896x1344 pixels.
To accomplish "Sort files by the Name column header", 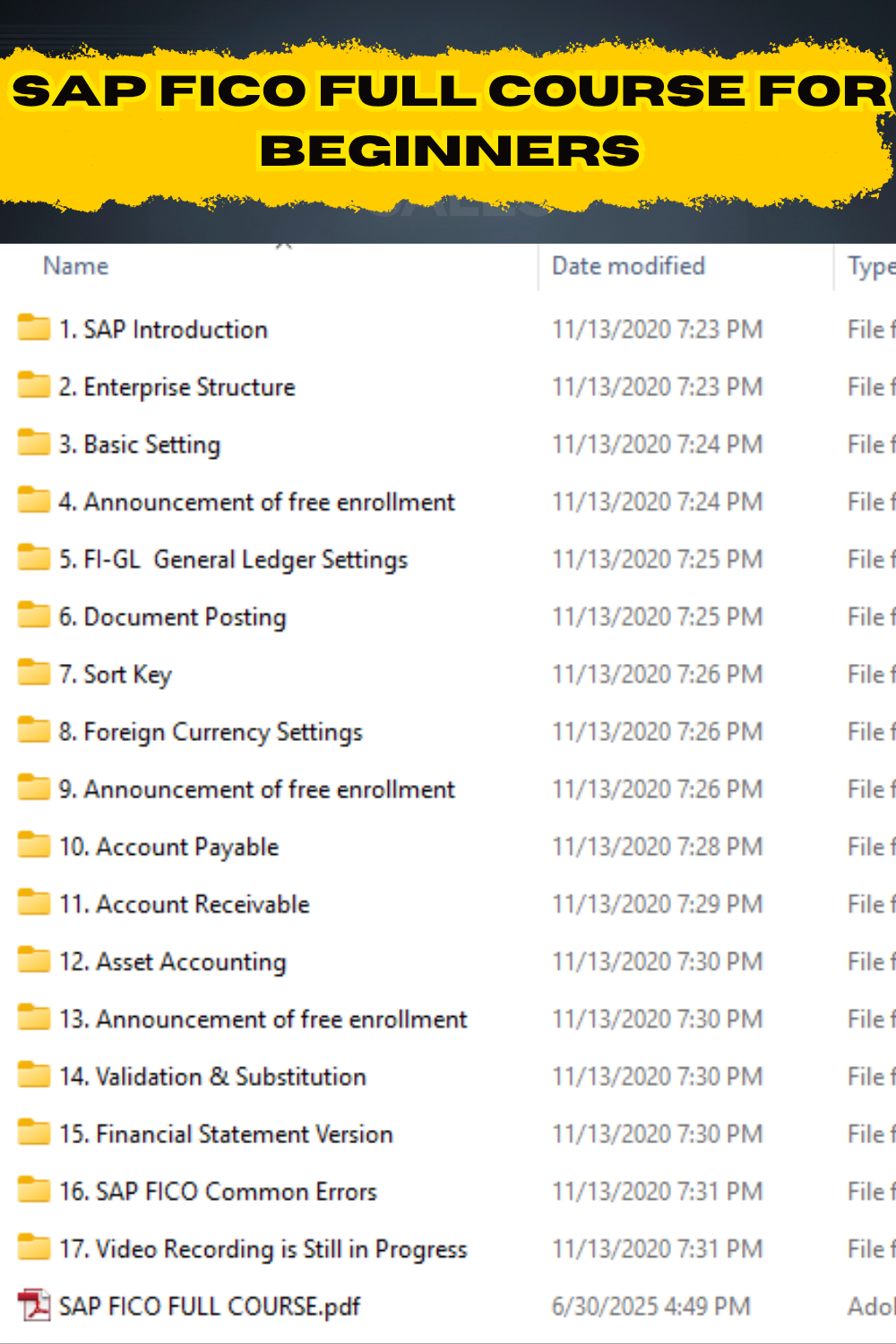I will (76, 266).
